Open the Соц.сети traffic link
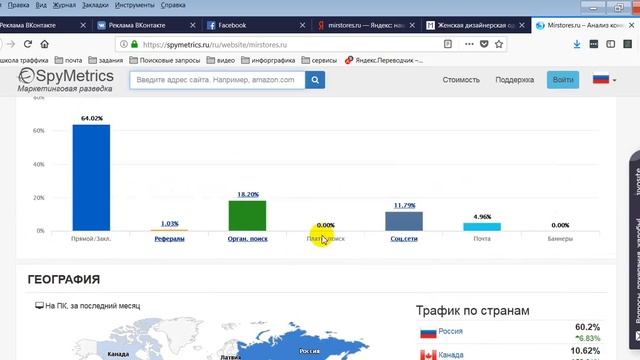 [404, 239]
